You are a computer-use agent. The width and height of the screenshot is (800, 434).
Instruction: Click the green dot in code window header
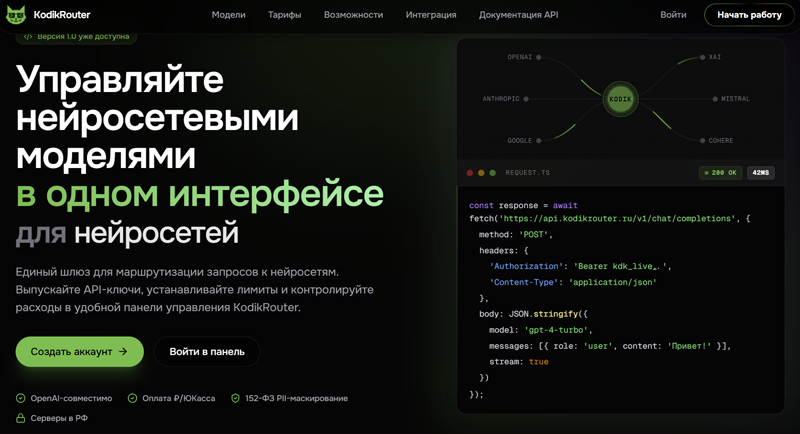(492, 173)
